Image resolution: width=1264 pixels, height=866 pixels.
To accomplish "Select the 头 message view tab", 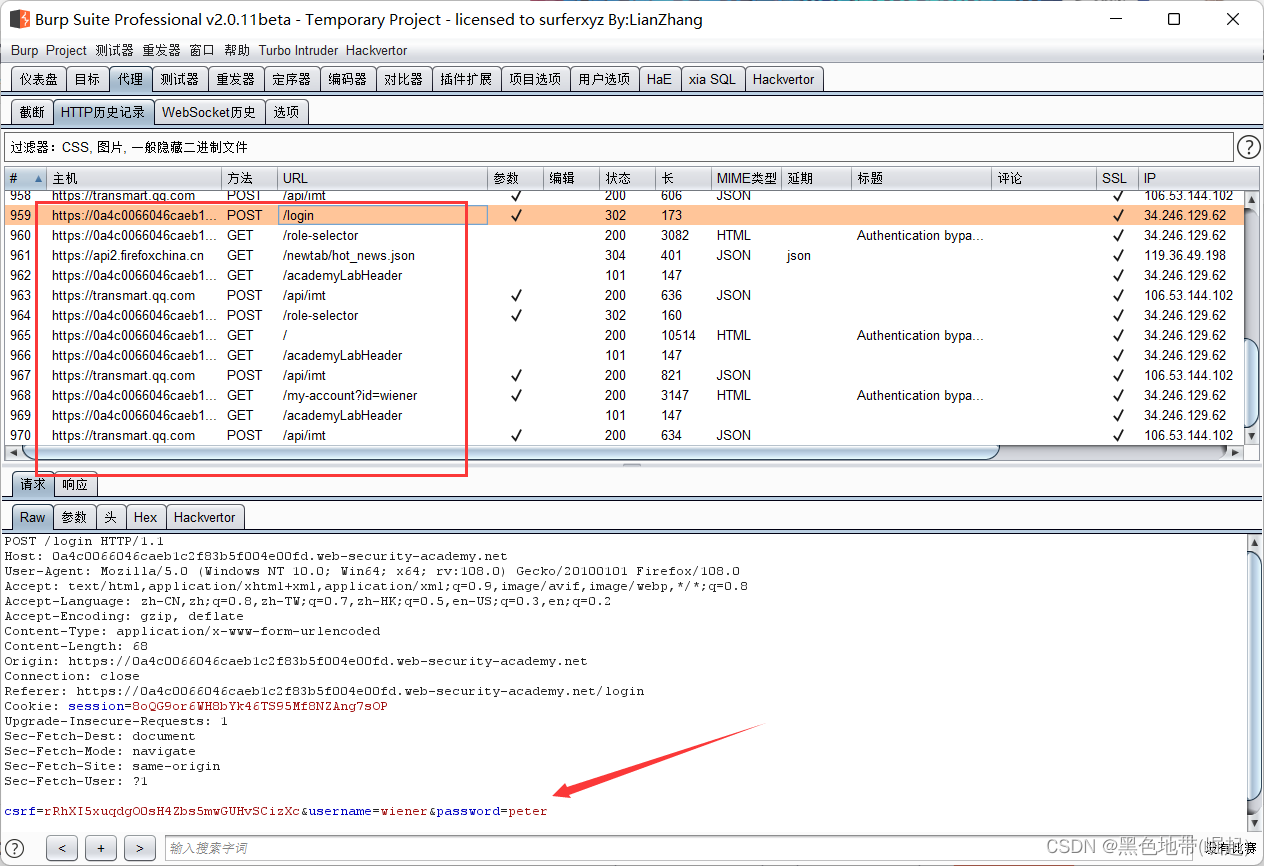I will click(111, 517).
